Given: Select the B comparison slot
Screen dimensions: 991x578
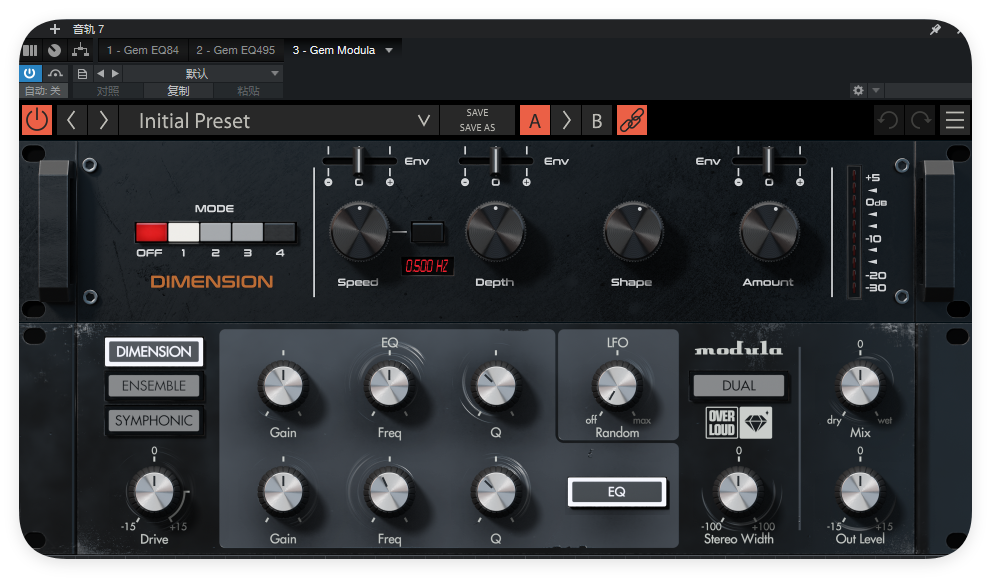Looking at the screenshot, I should pos(597,120).
